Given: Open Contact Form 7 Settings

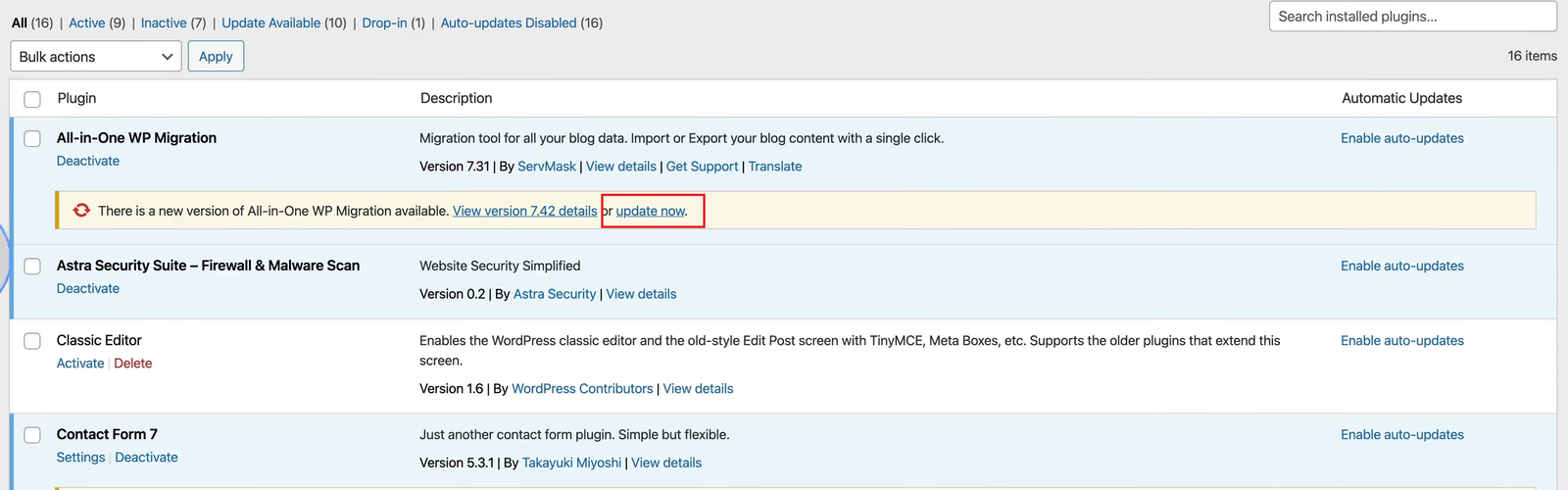Looking at the screenshot, I should tap(80, 457).
